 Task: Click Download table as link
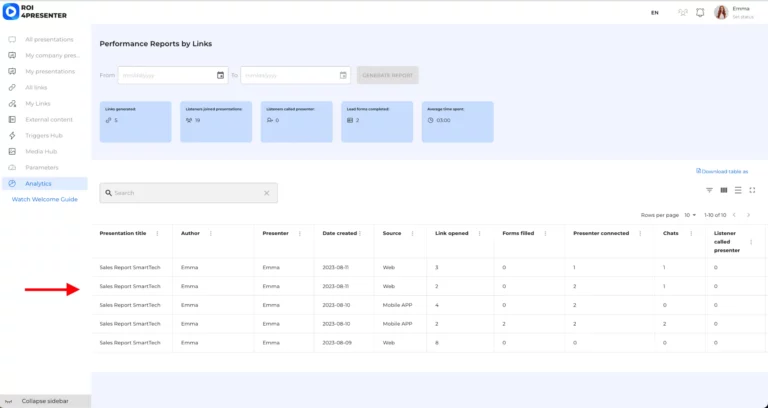(722, 171)
